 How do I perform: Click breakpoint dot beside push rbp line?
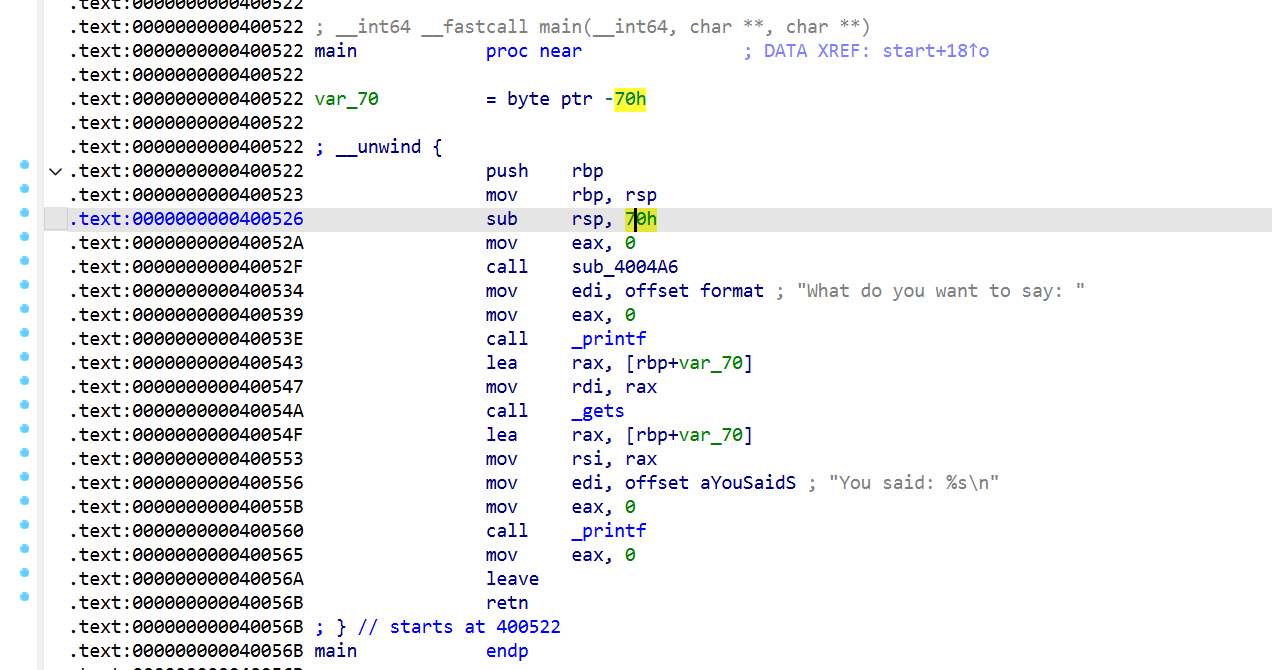(25, 164)
